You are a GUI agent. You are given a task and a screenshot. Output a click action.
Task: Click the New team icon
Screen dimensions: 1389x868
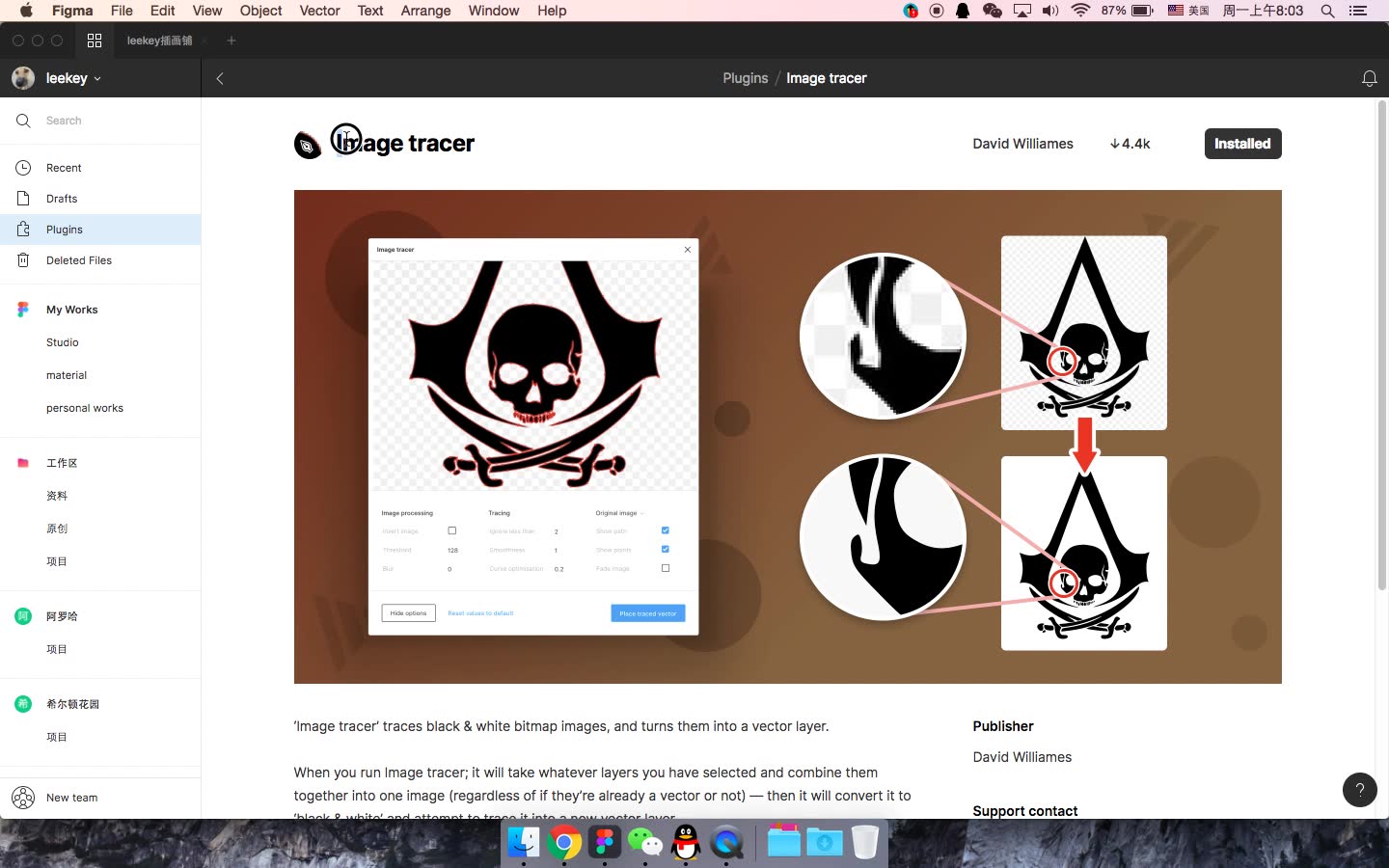pyautogui.click(x=23, y=798)
